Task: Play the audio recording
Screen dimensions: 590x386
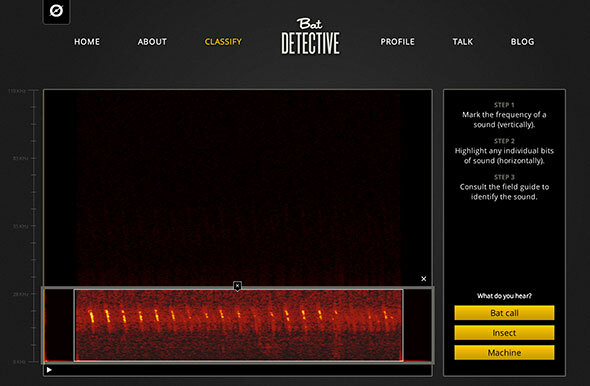Action: pos(49,370)
